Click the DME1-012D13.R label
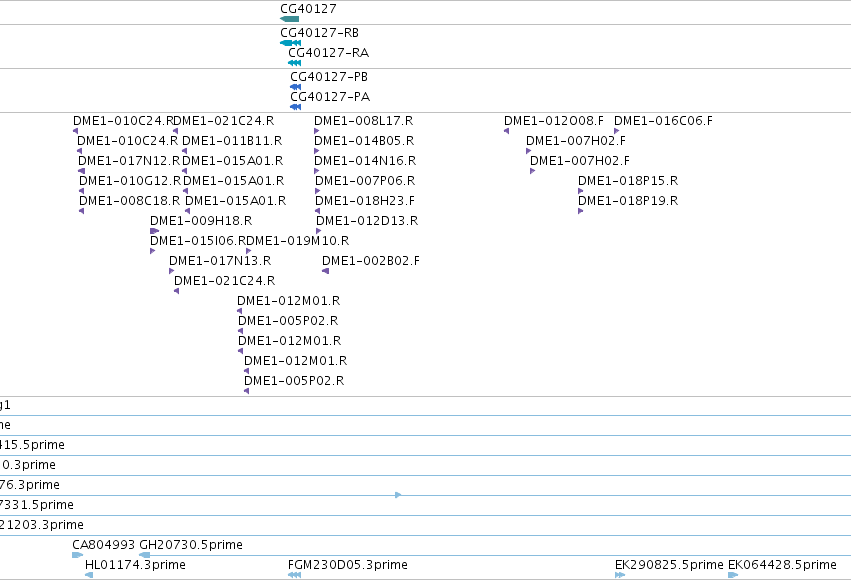851x580 pixels. 367,221
